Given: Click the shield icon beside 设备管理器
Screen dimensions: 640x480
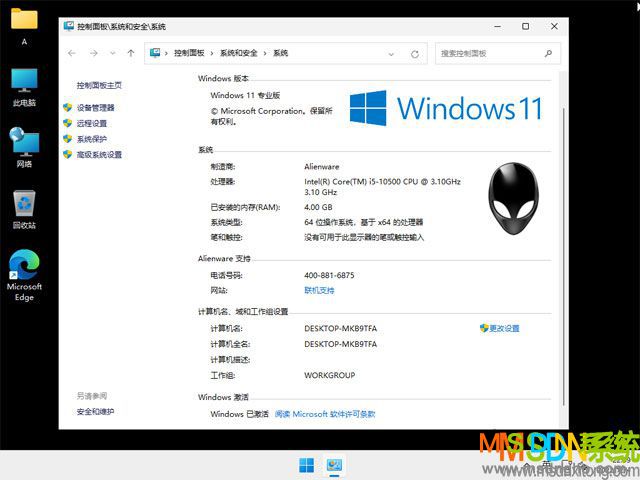Looking at the screenshot, I should [68, 107].
